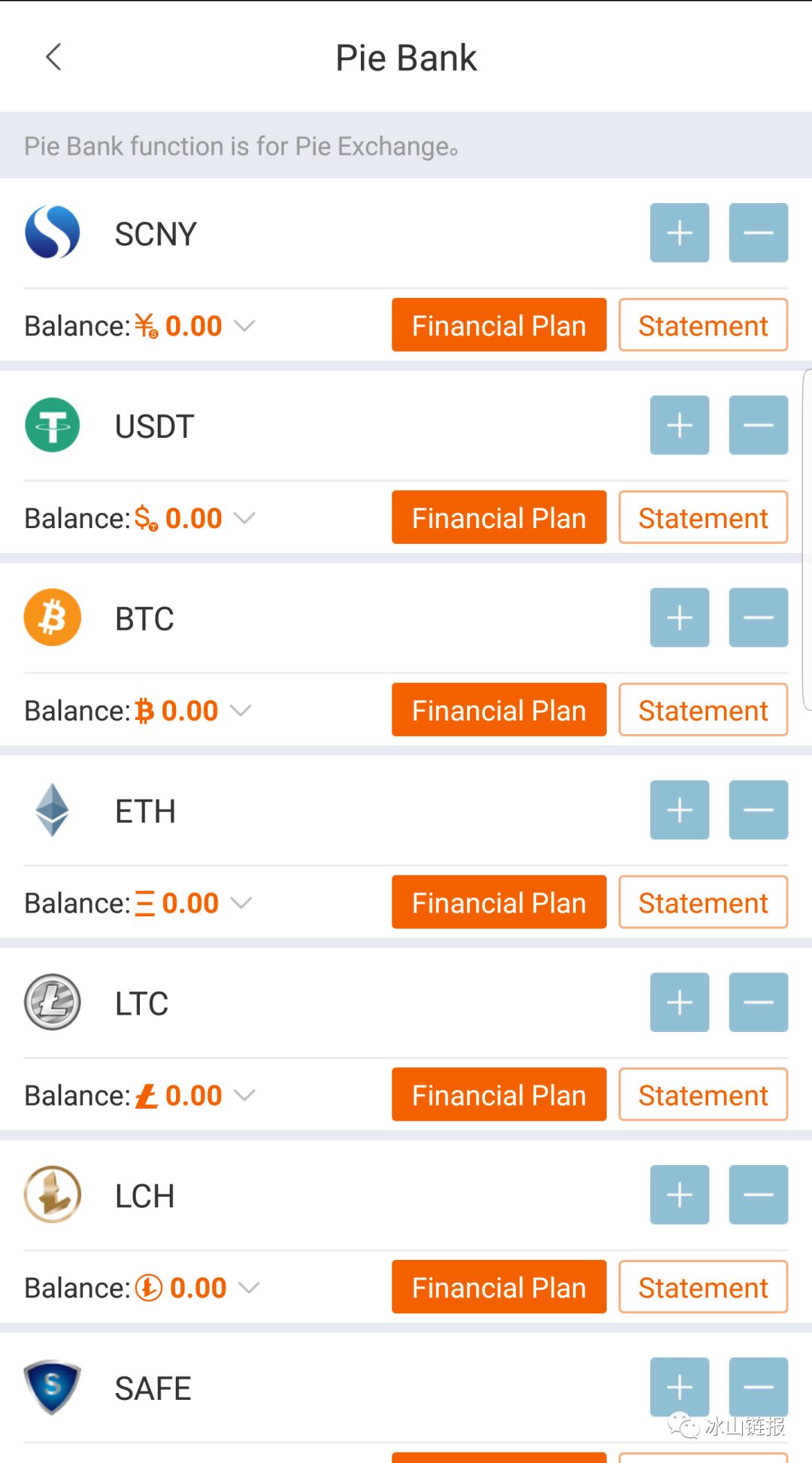View the Statement for SCNY
The width and height of the screenshot is (812, 1463).
703,325
